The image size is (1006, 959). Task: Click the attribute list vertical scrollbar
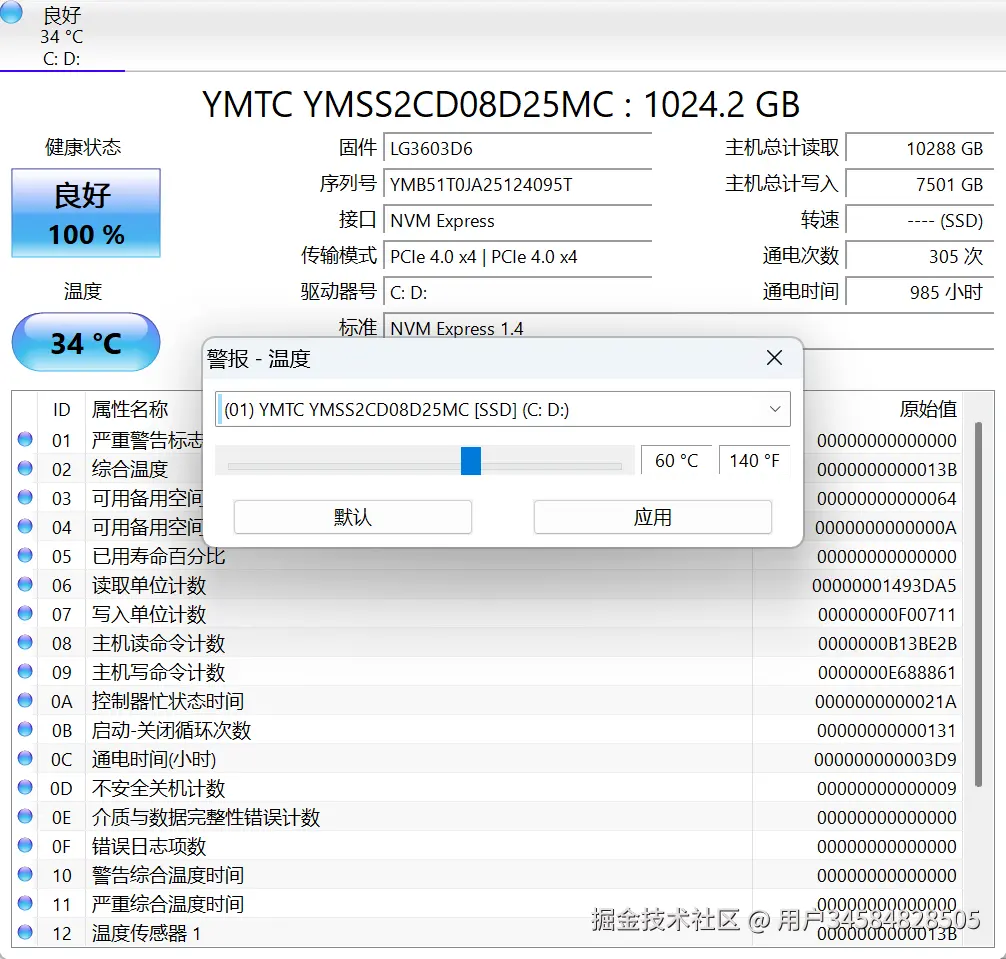click(x=978, y=604)
